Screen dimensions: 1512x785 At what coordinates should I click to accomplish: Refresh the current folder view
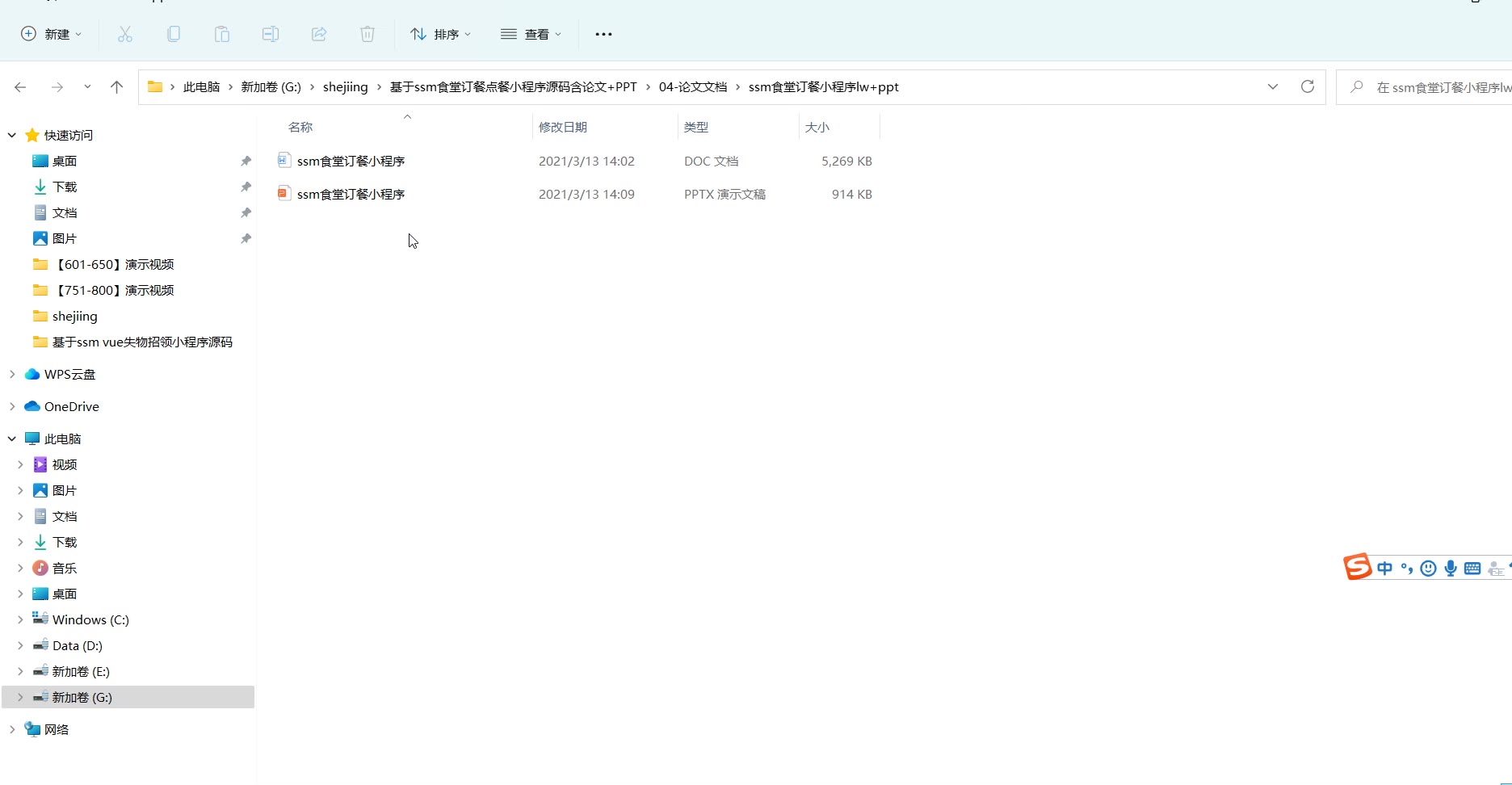pos(1307,86)
